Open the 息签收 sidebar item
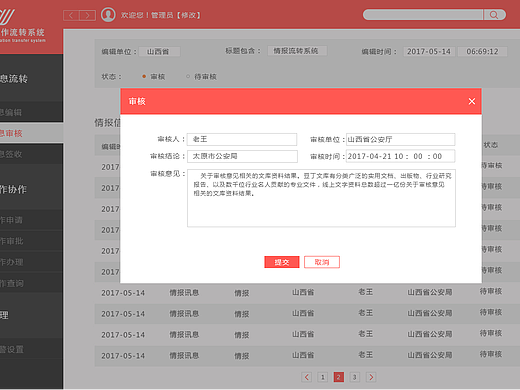 pos(31,154)
